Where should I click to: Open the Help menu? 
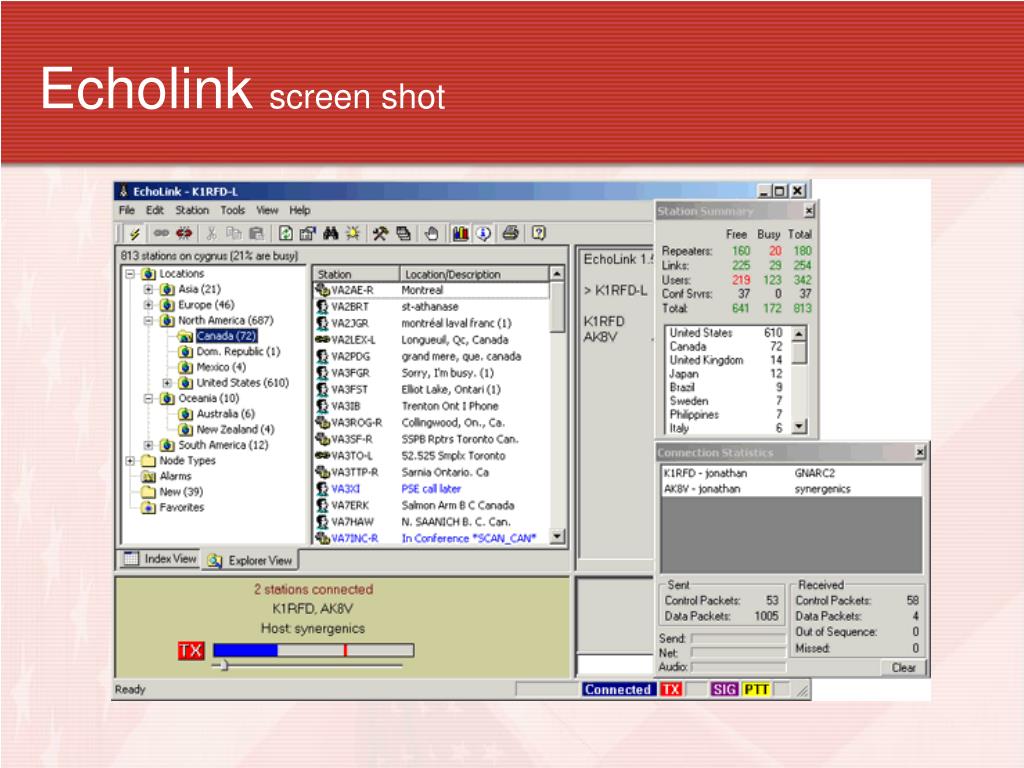tap(300, 210)
